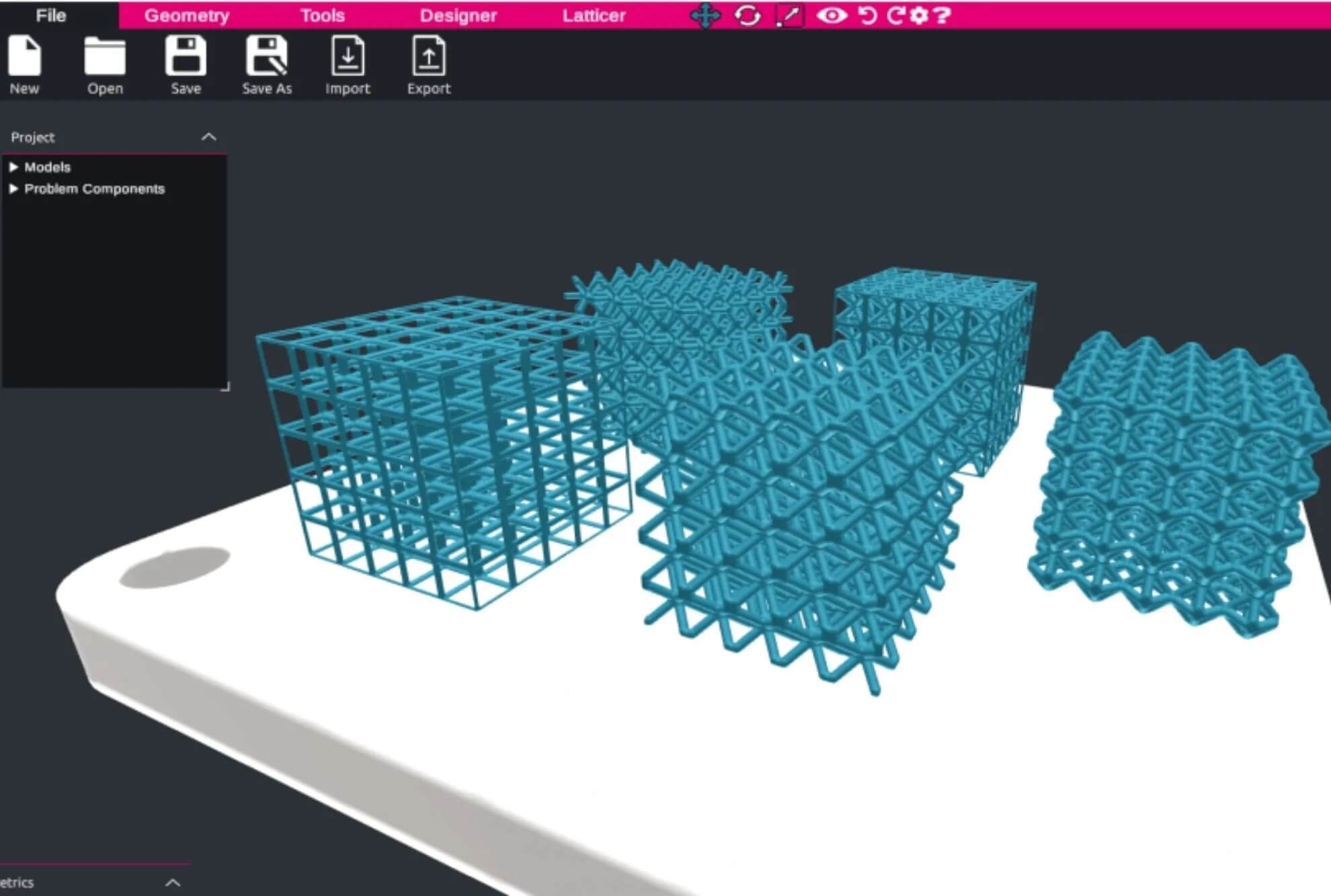Collapse the Metrics panel chevron
The height and width of the screenshot is (896, 1331).
173,883
